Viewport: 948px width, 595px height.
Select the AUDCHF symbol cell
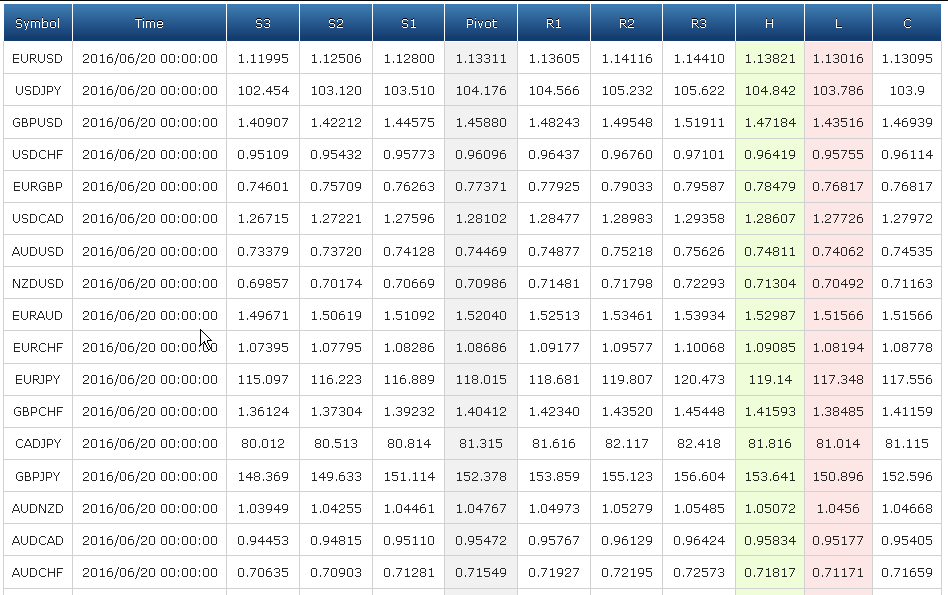tap(37, 573)
